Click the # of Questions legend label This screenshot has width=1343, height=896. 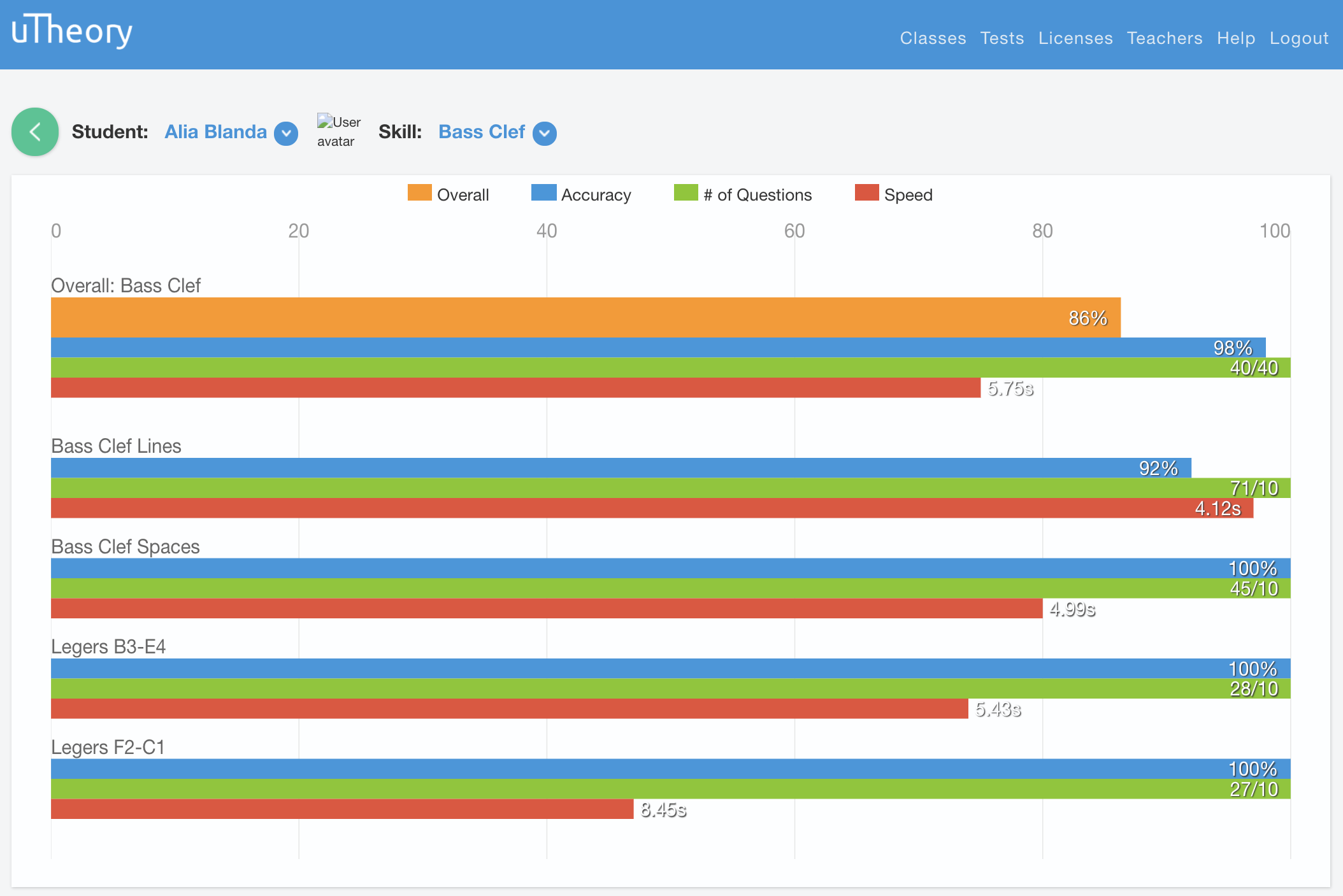coord(758,195)
